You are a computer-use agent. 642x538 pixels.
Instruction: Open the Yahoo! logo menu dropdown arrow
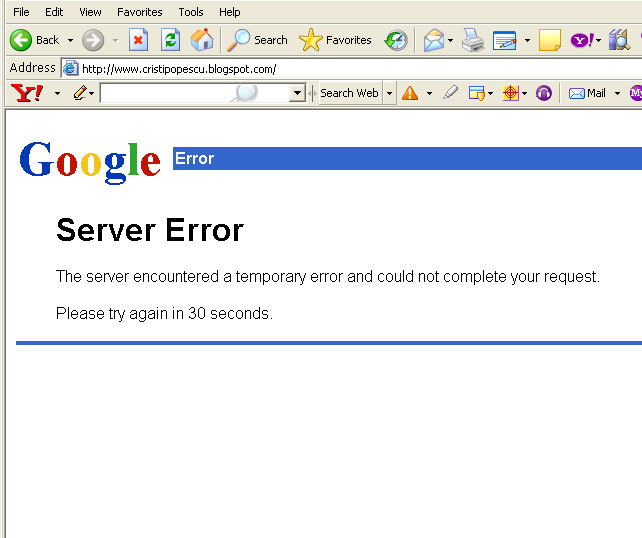(57, 94)
